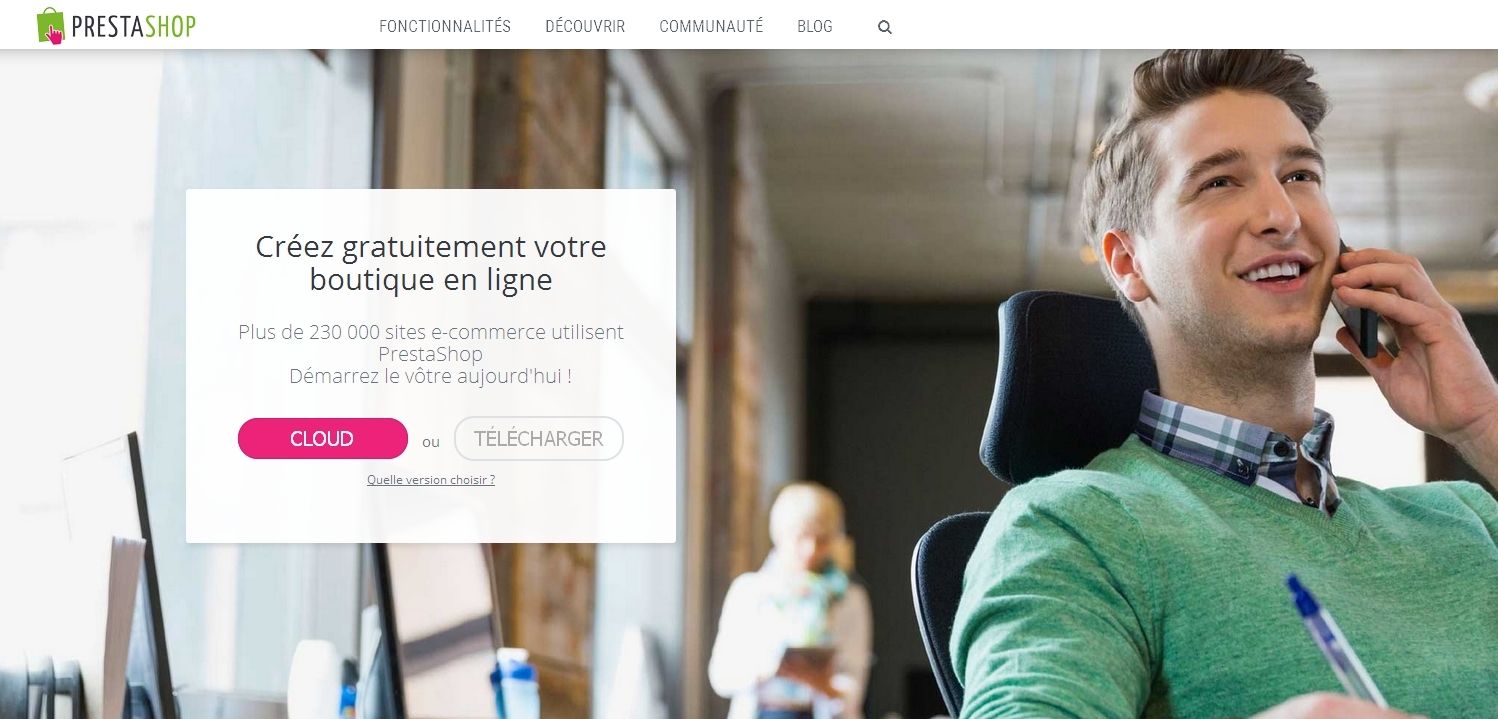Click the PrestaShop wordmark in header

(x=133, y=27)
